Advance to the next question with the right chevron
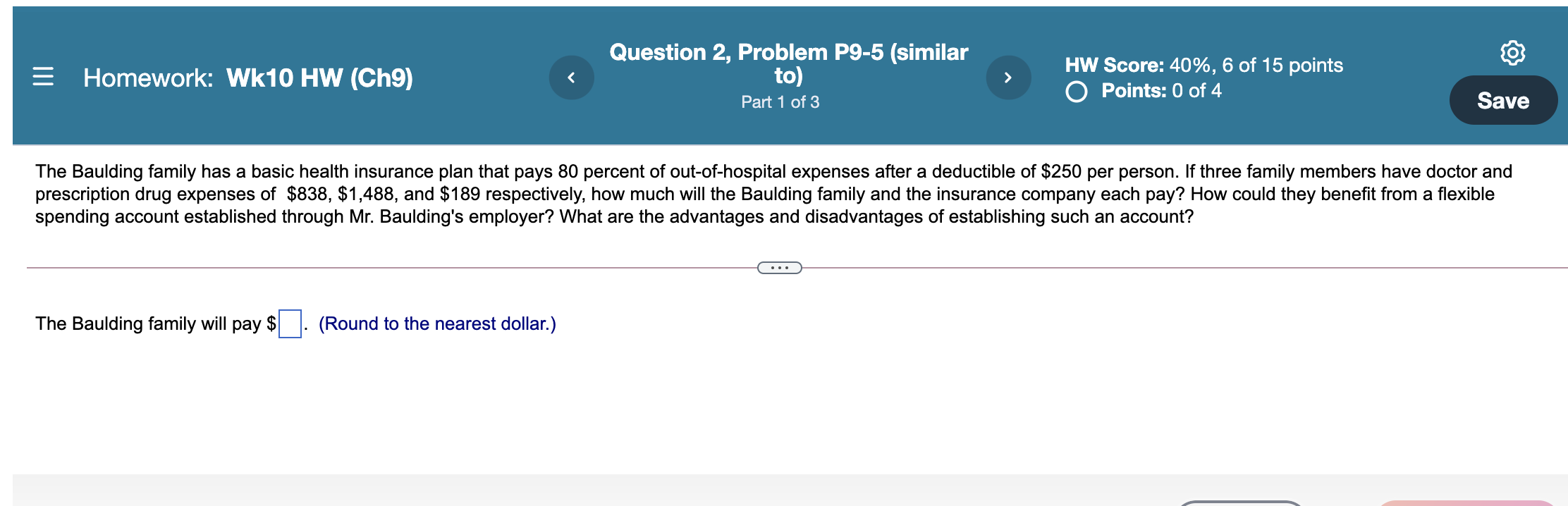The height and width of the screenshot is (506, 1568). pyautogui.click(x=1008, y=78)
